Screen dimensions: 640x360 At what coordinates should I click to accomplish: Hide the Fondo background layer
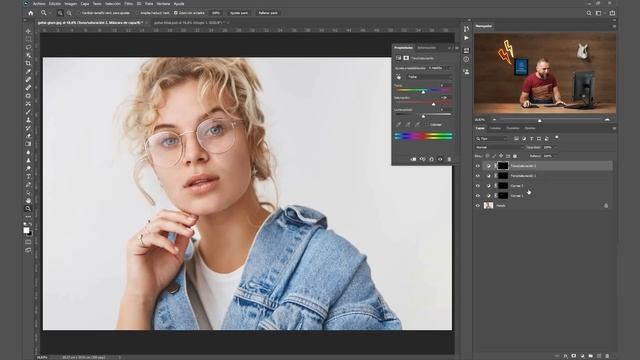point(478,206)
